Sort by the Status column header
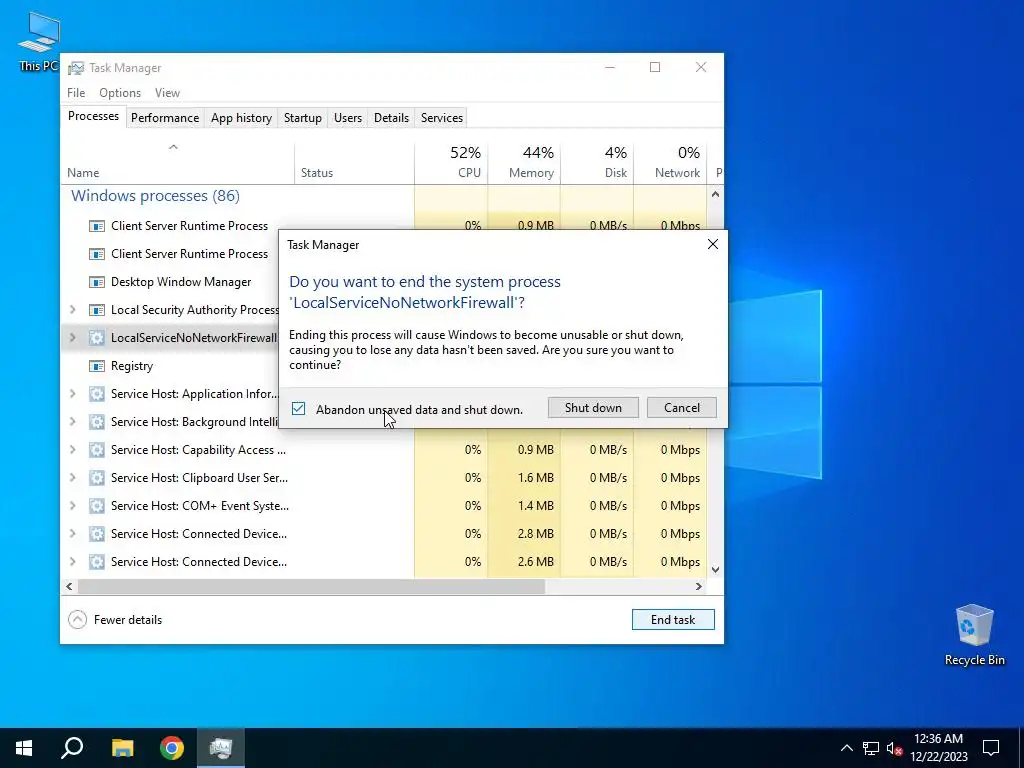This screenshot has height=768, width=1024. [355, 162]
